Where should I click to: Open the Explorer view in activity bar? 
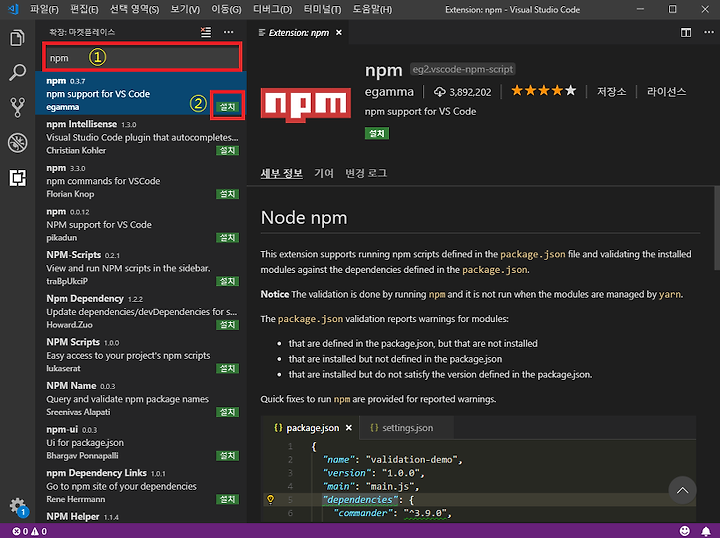pos(17,38)
